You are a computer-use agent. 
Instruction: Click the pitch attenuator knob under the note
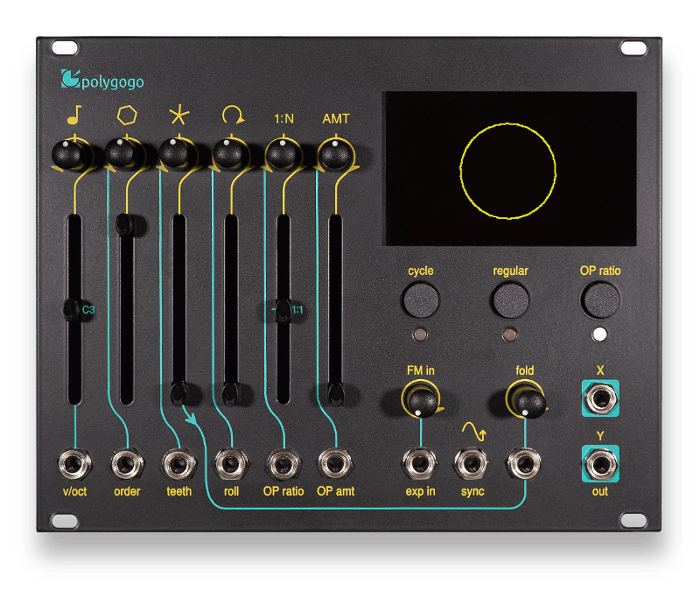[x=68, y=155]
